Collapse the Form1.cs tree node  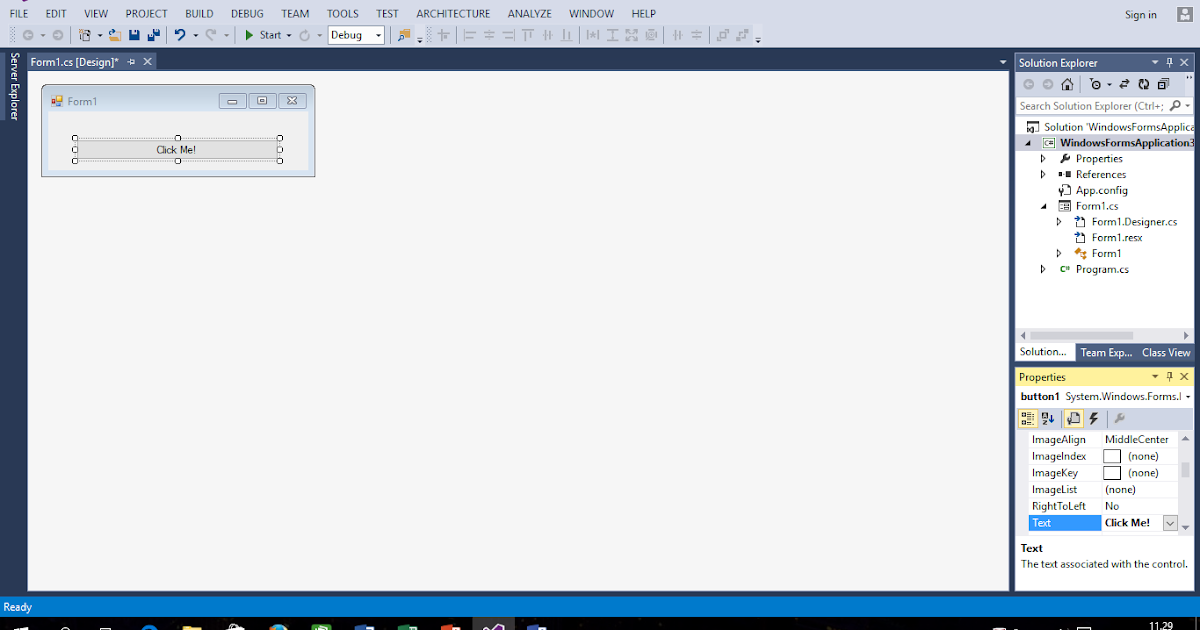point(1044,205)
